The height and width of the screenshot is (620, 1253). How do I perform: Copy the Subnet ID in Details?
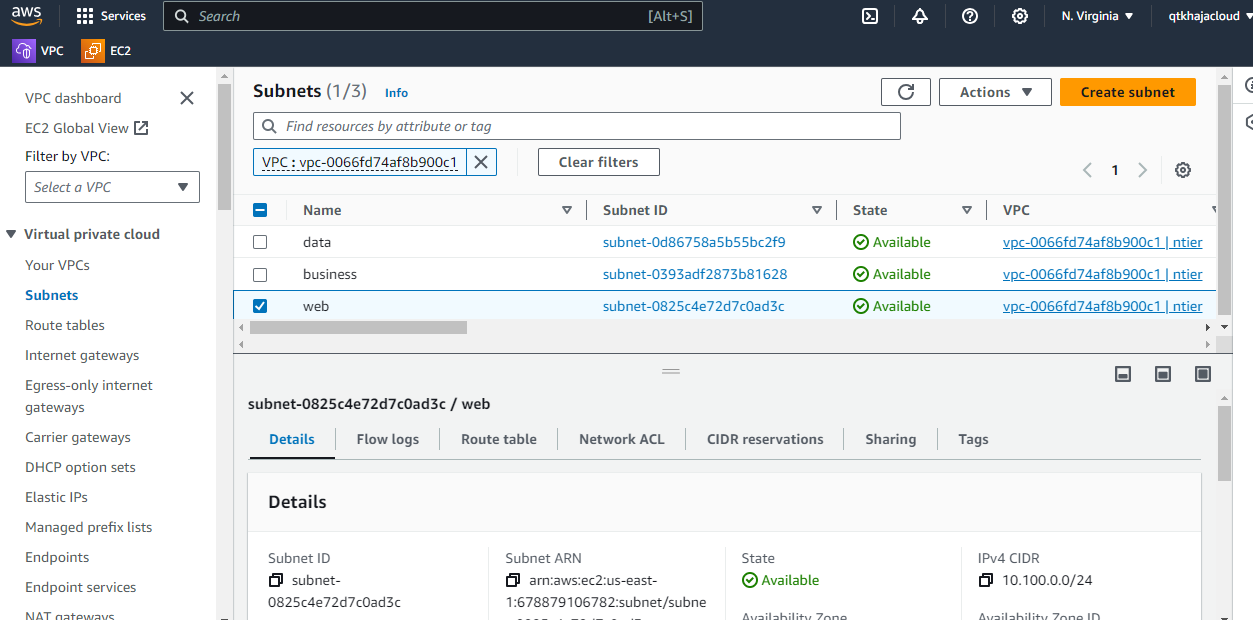point(274,580)
